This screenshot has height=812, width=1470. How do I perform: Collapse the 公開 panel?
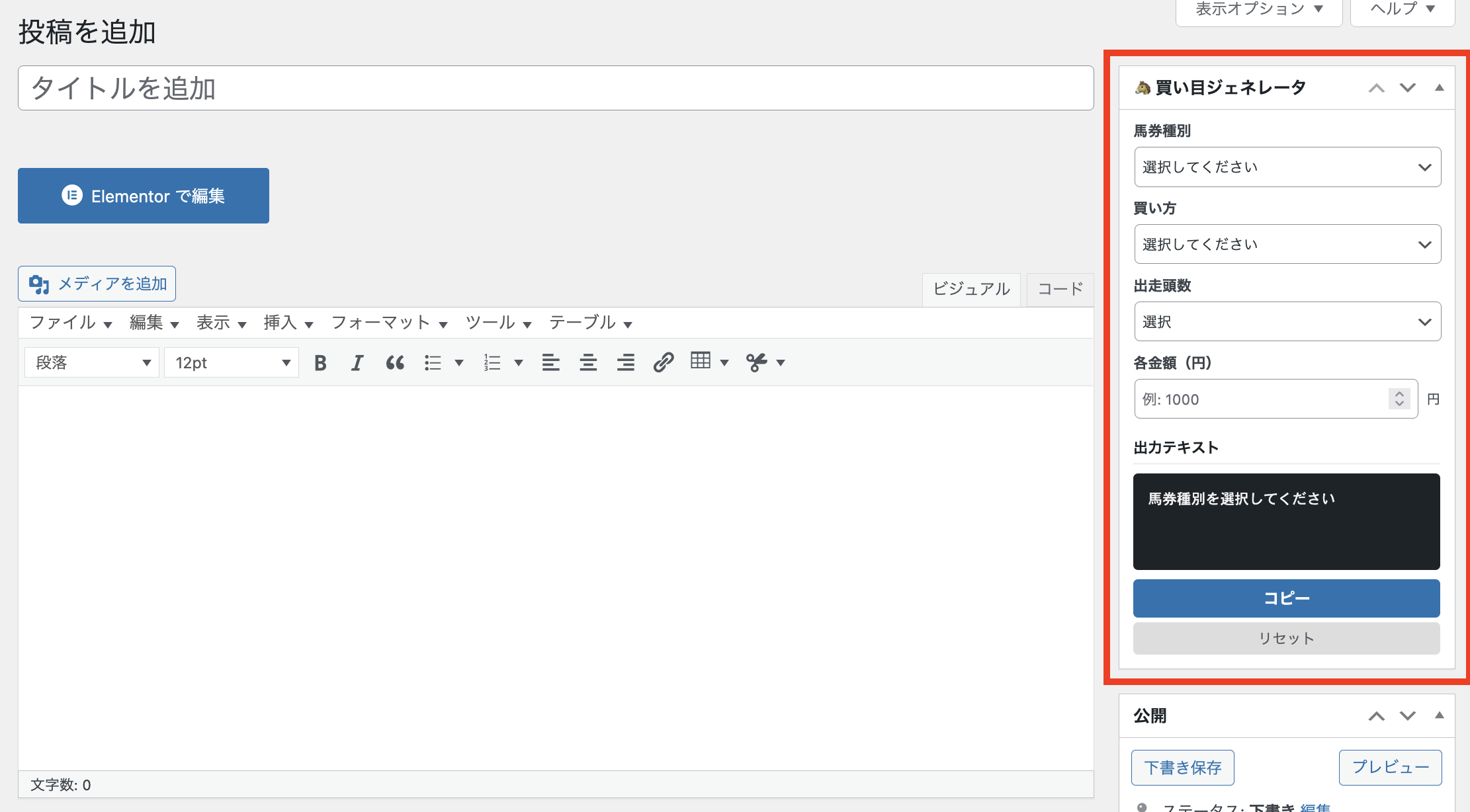[x=1440, y=715]
